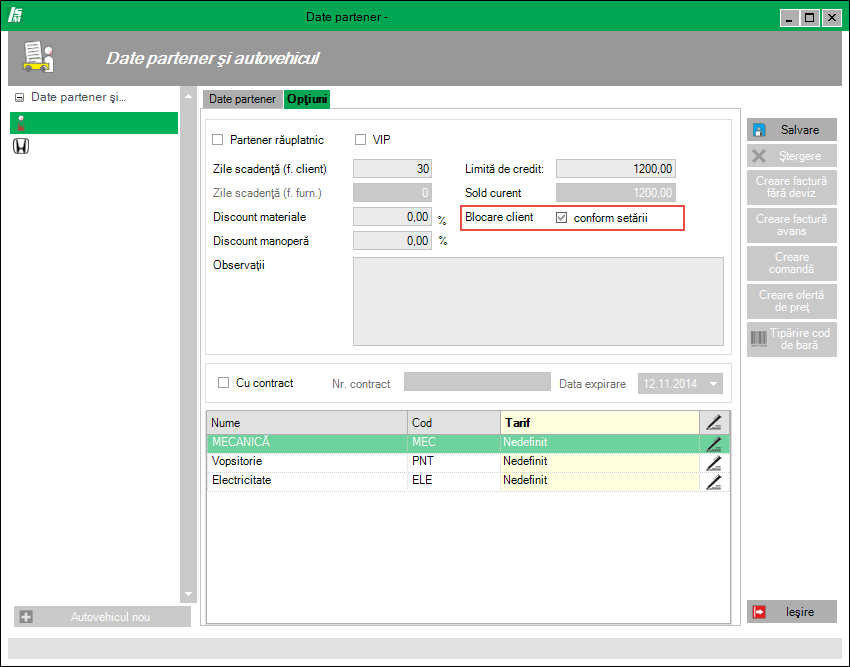Collapse the Date partener și... tree node
The height and width of the screenshot is (667, 850).
coord(20,98)
